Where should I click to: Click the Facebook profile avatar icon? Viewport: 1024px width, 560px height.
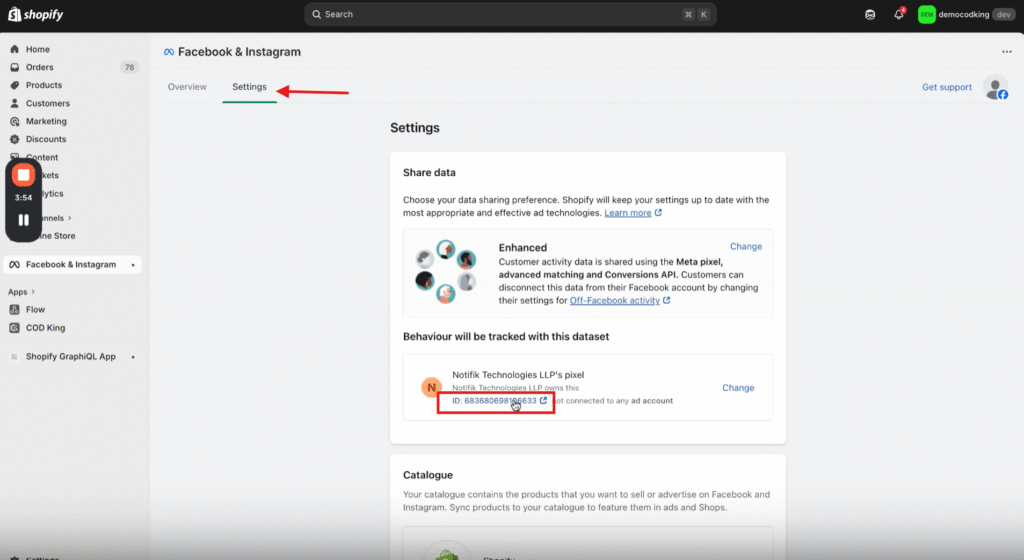tap(994, 88)
